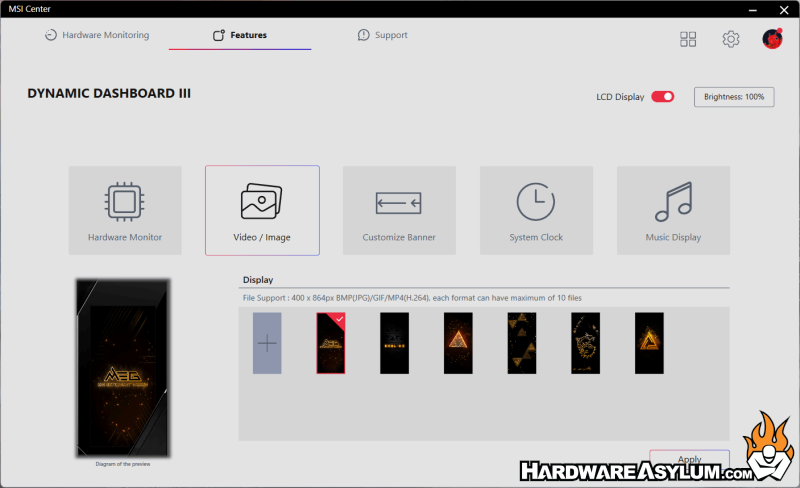The width and height of the screenshot is (800, 488).
Task: Click the Dynamic Dashboard III heading
Action: (109, 93)
